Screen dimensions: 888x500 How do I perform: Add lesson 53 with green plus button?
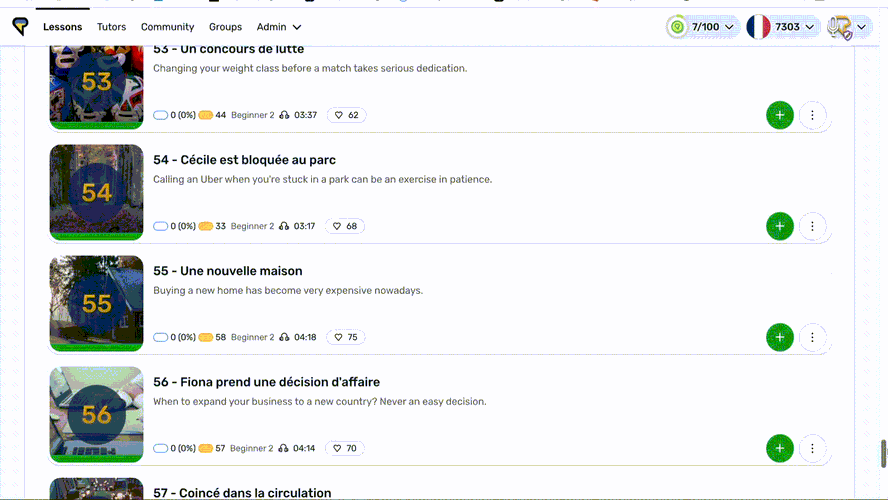point(780,115)
